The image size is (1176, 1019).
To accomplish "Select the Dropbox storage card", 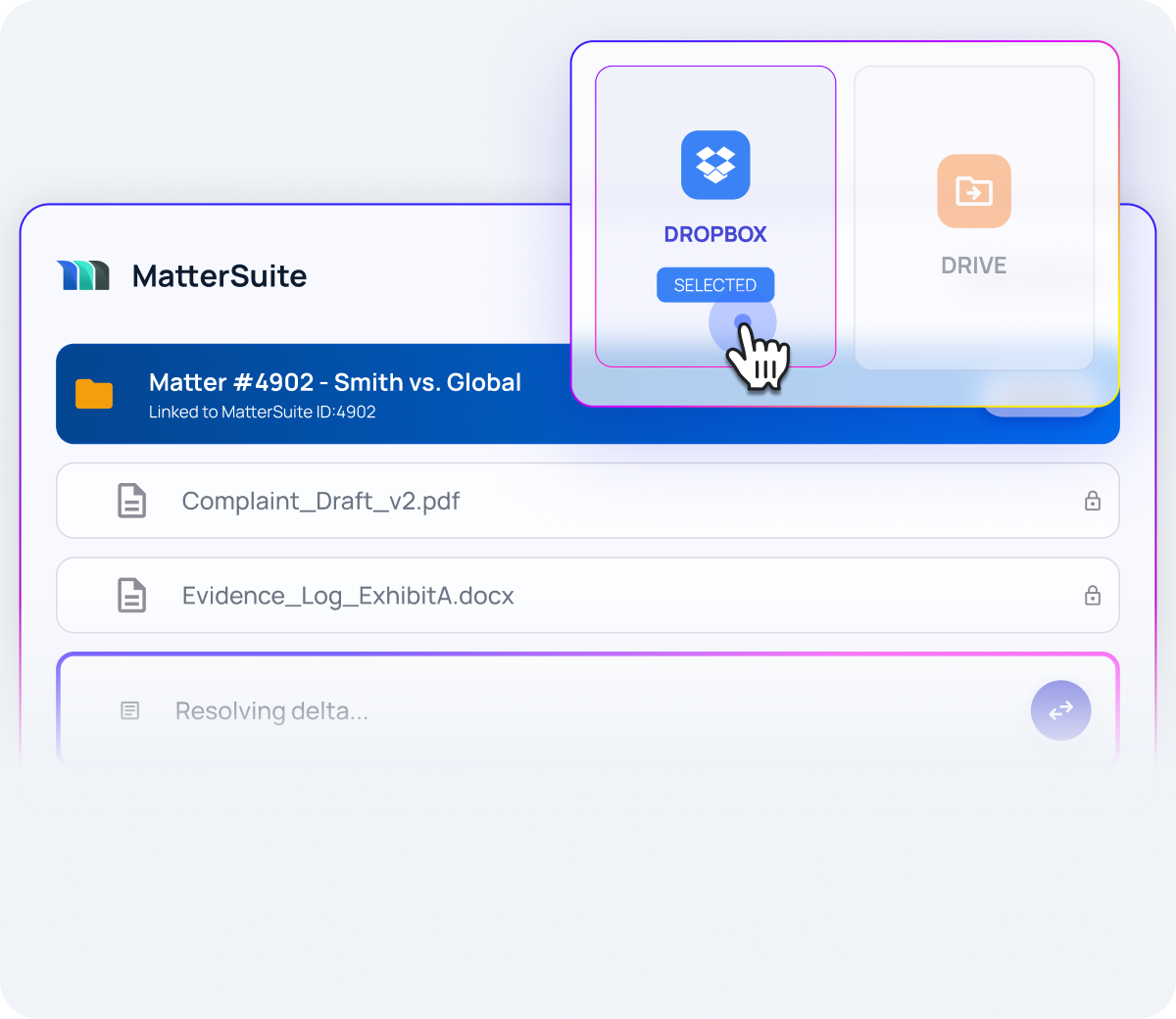I will (x=715, y=217).
